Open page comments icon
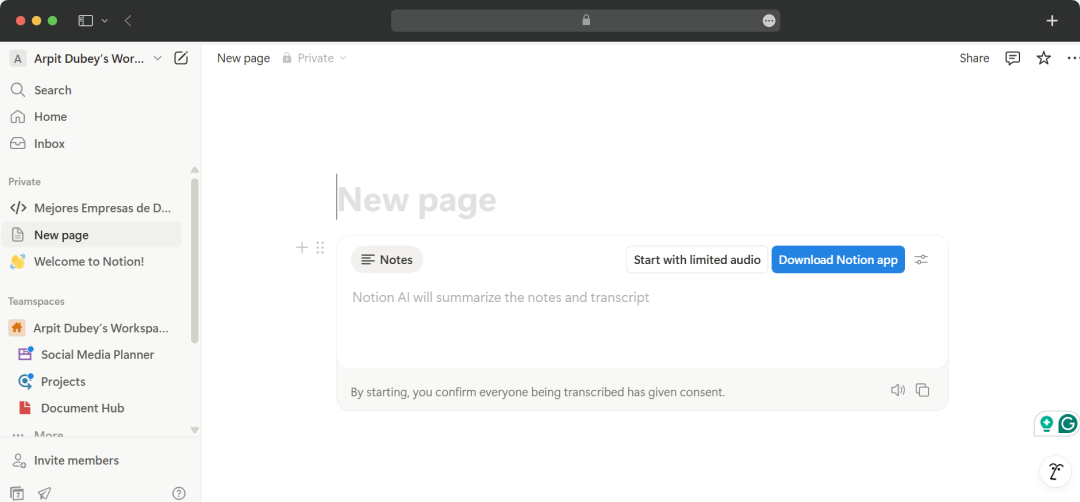Image resolution: width=1080 pixels, height=502 pixels. [1012, 59]
